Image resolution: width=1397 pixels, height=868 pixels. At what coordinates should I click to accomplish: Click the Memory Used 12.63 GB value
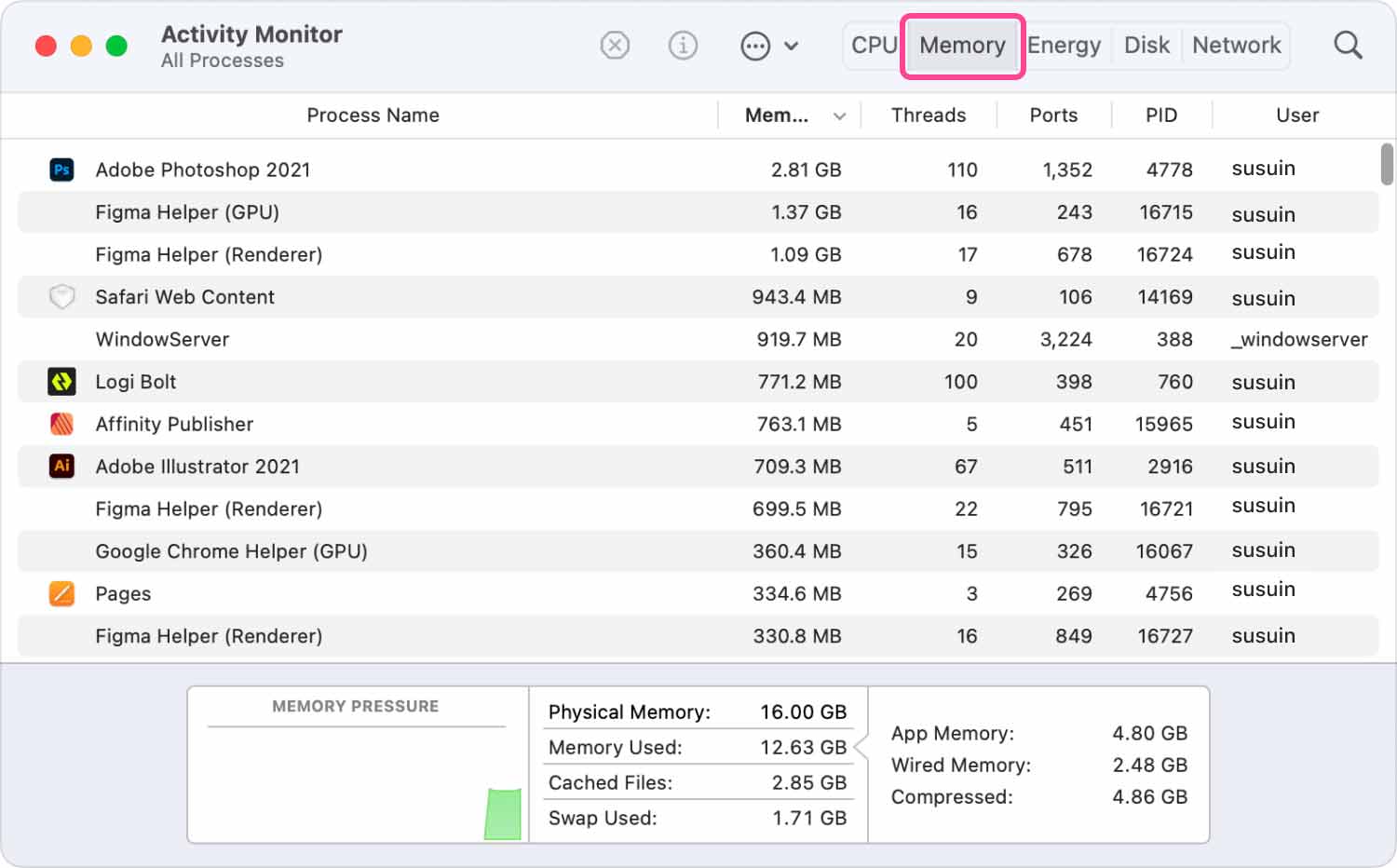pos(803,748)
